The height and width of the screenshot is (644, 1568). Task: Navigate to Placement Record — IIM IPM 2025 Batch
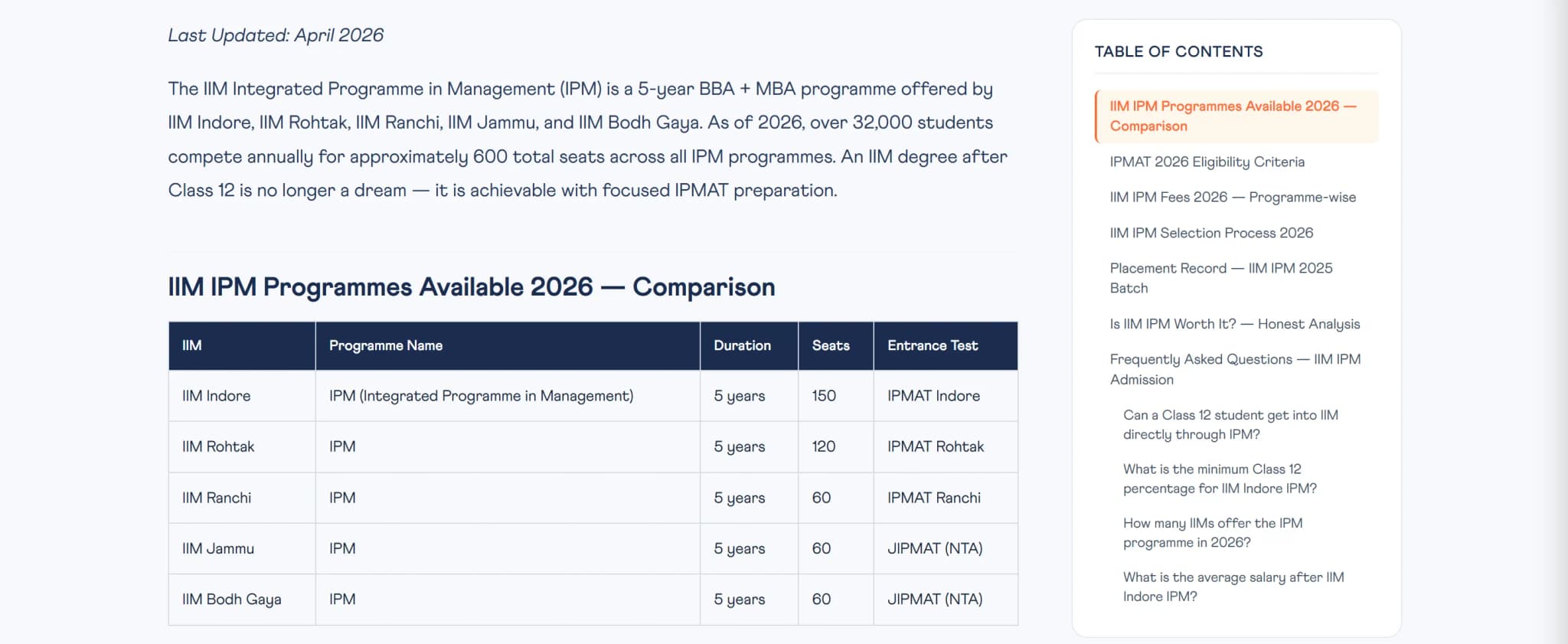click(x=1221, y=278)
